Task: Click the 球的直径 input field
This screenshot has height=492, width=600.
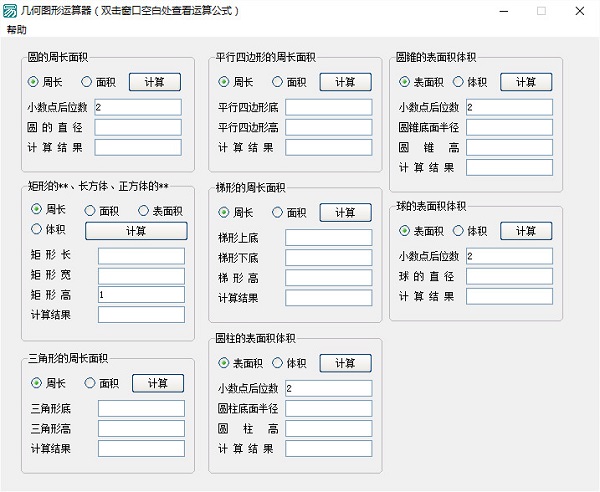Action: tap(509, 276)
